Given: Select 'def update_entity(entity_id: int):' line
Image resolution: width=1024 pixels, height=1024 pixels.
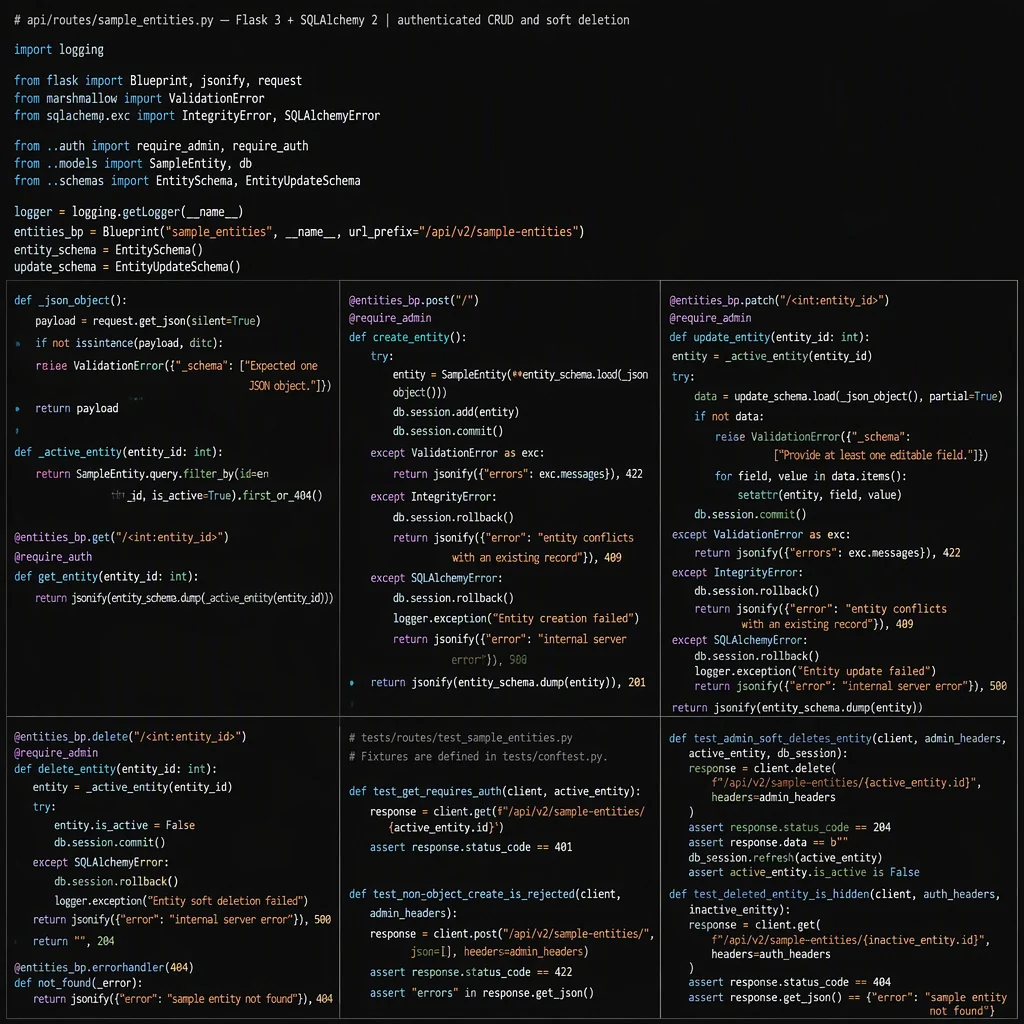Looking at the screenshot, I should pyautogui.click(x=769, y=337).
